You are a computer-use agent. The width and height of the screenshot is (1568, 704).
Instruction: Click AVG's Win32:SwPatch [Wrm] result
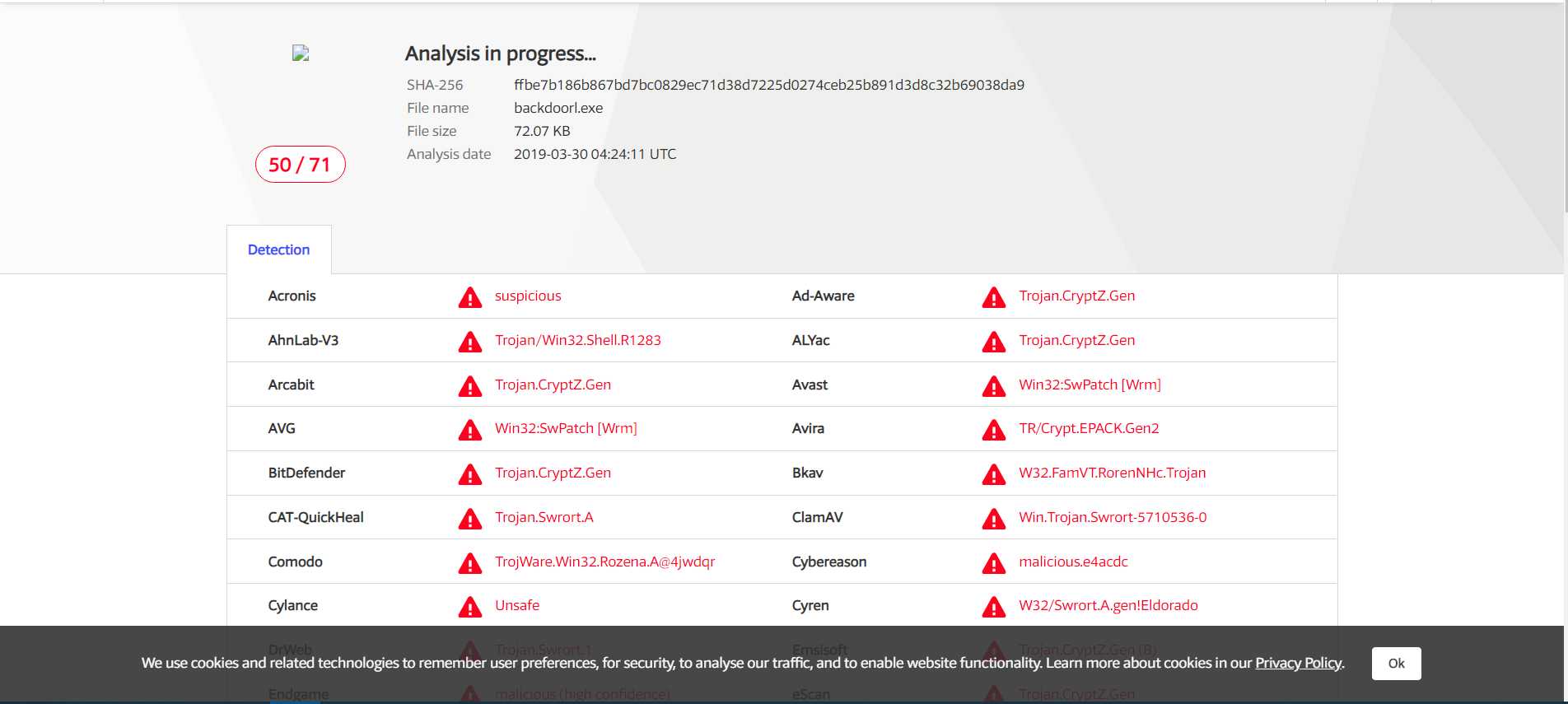tap(566, 428)
